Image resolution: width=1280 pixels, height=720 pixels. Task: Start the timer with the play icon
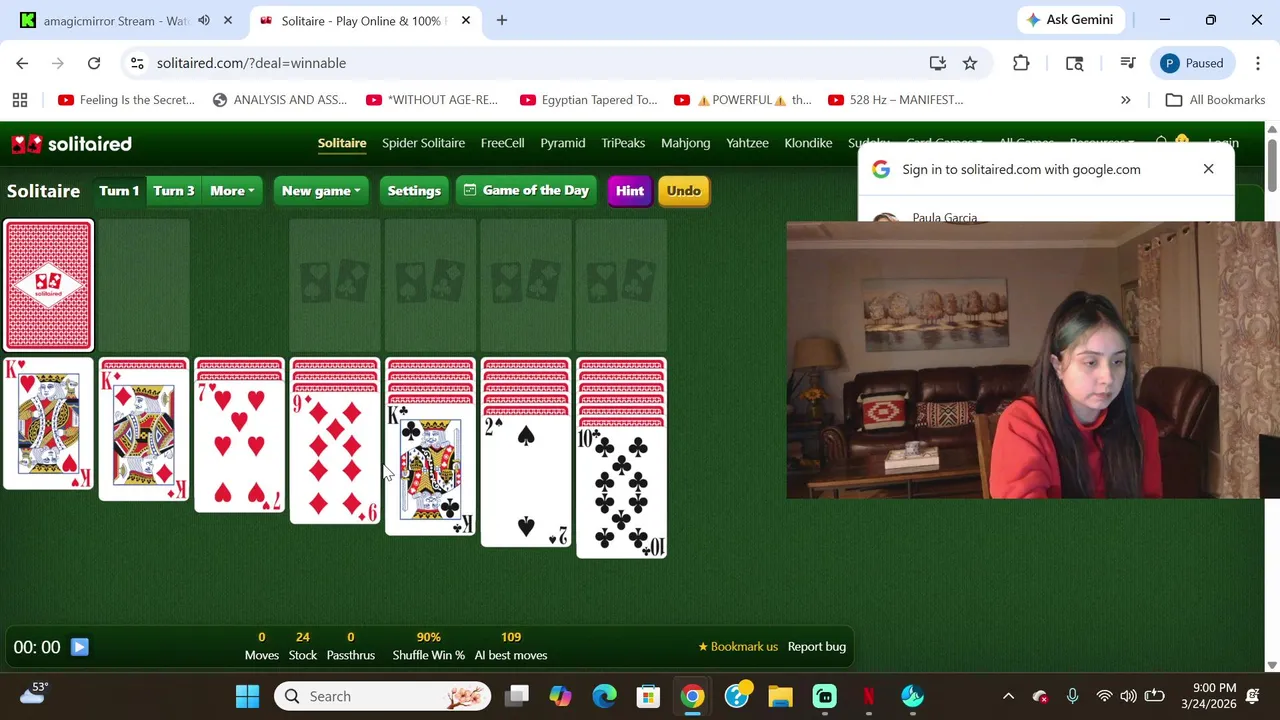click(x=80, y=647)
